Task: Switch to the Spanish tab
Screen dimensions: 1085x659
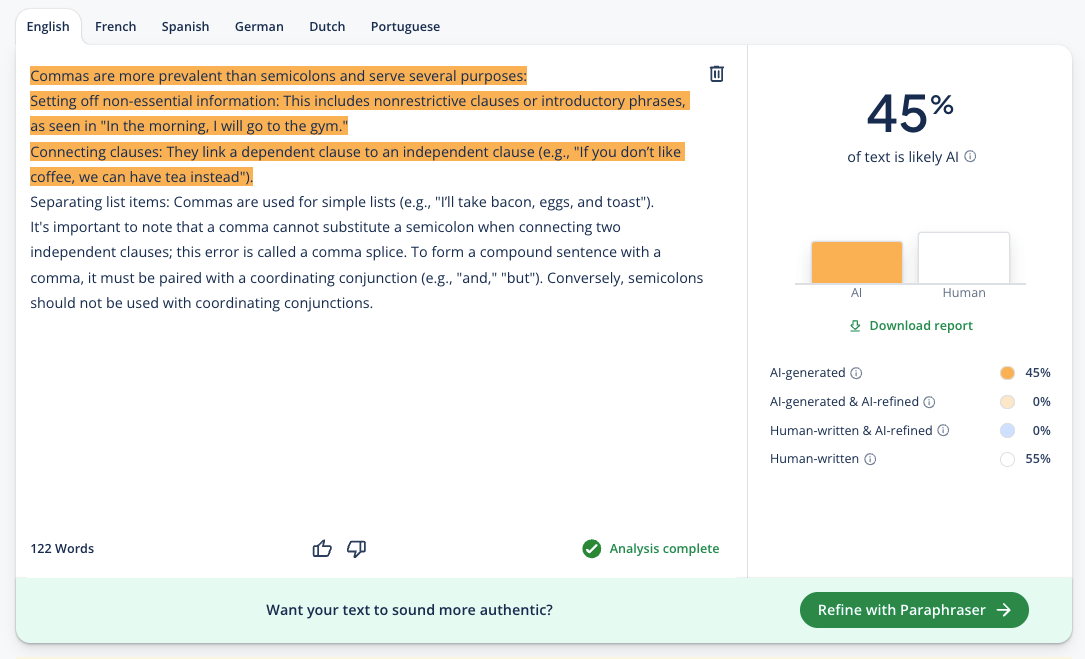Action: pyautogui.click(x=185, y=26)
